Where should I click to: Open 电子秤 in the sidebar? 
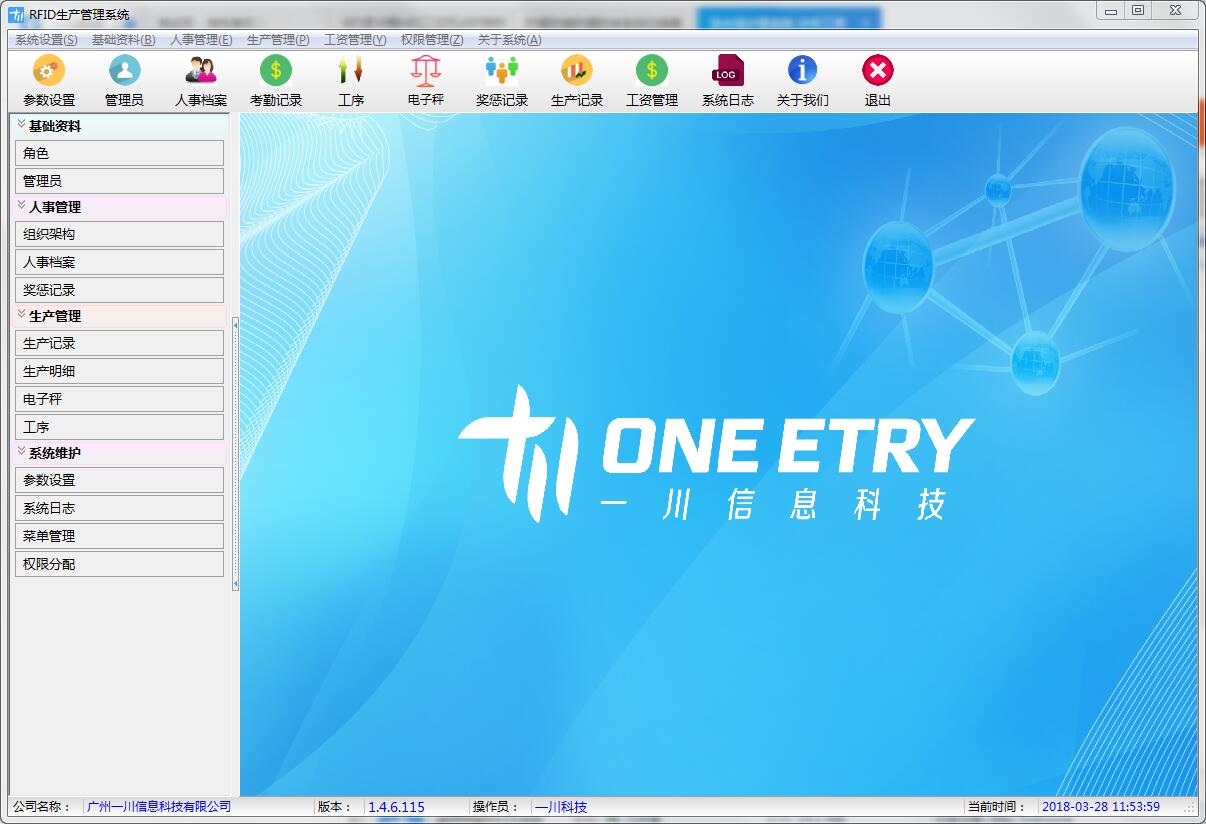tap(119, 399)
